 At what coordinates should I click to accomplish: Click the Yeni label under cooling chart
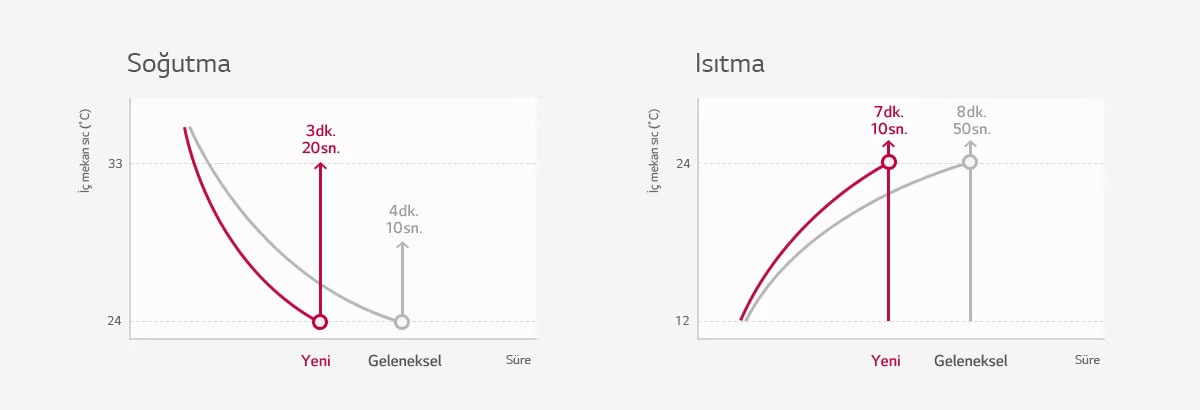[x=316, y=360]
